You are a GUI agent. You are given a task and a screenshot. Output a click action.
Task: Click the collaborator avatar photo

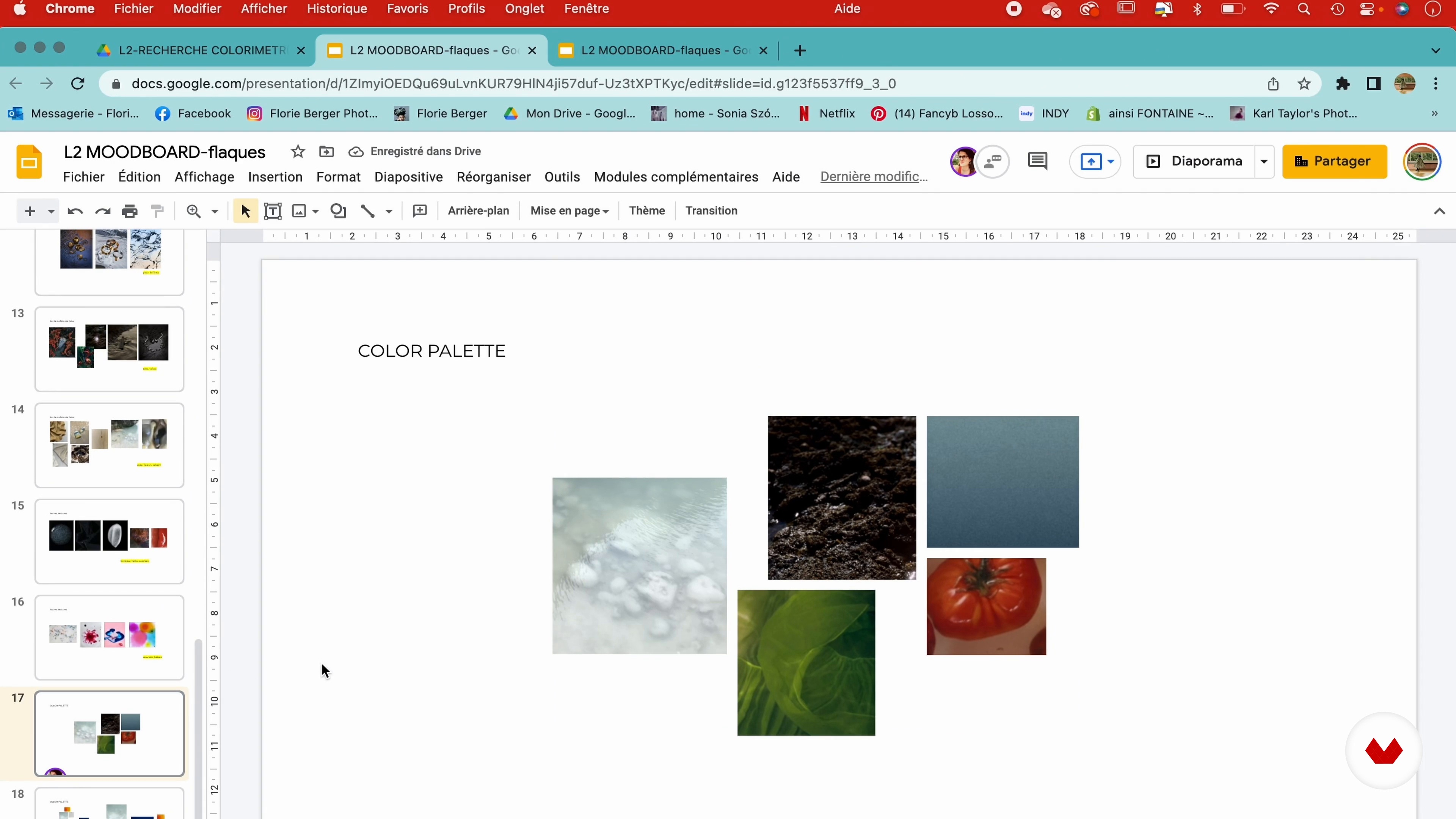(x=964, y=162)
